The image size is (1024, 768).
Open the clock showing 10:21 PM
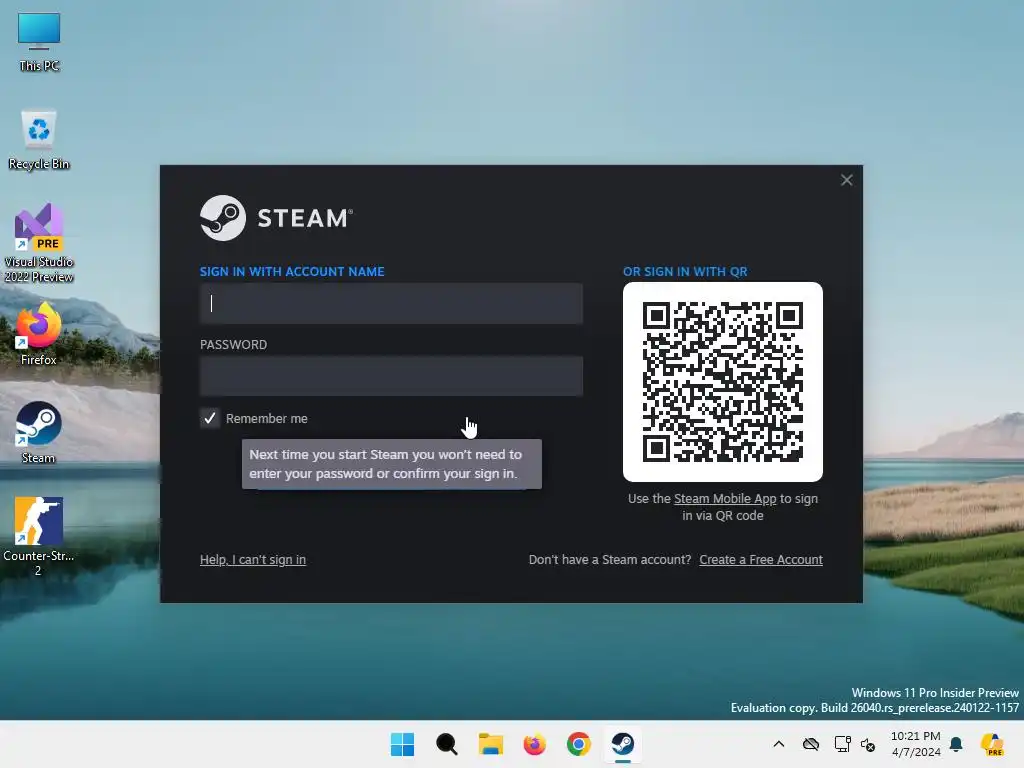pos(916,744)
